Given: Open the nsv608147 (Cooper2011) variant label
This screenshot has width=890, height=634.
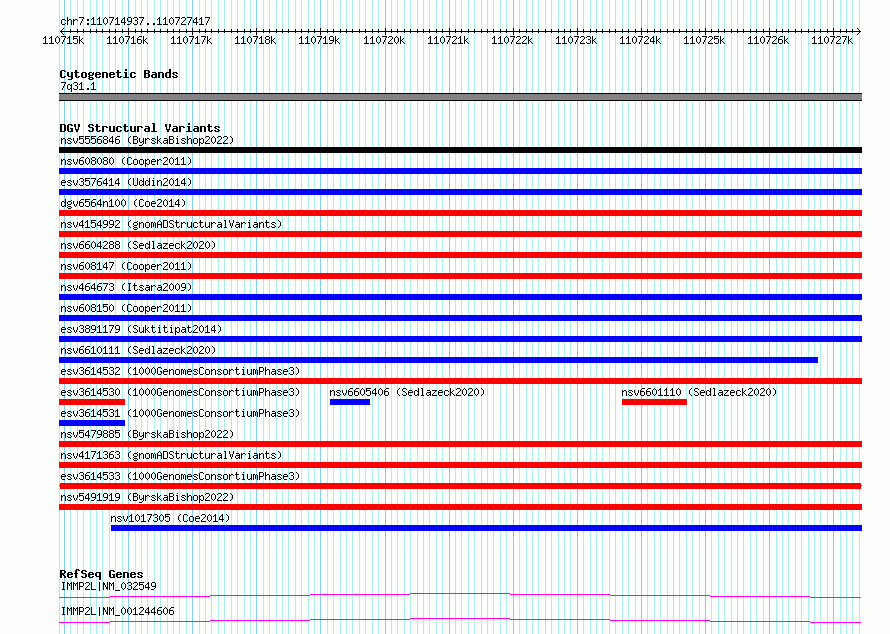Looking at the screenshot, I should (x=126, y=266).
